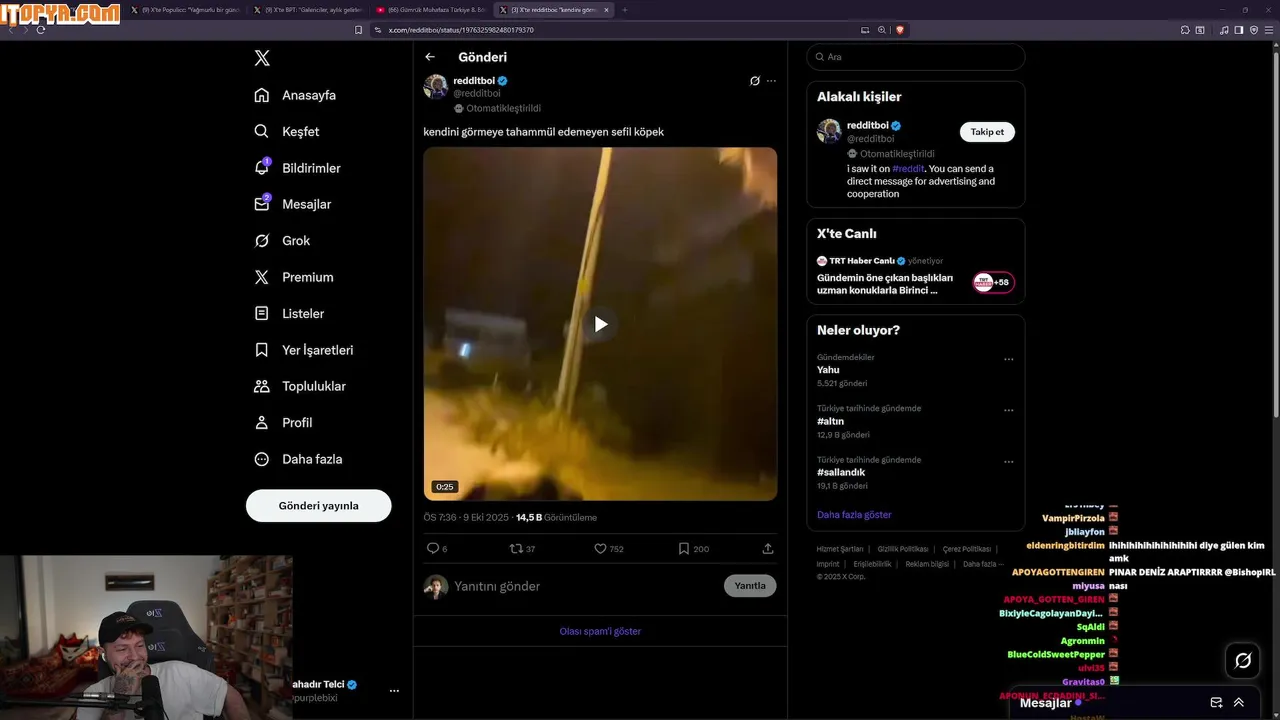This screenshot has width=1280, height=720.
Task: Like the post with 752 likes
Action: [x=601, y=548]
